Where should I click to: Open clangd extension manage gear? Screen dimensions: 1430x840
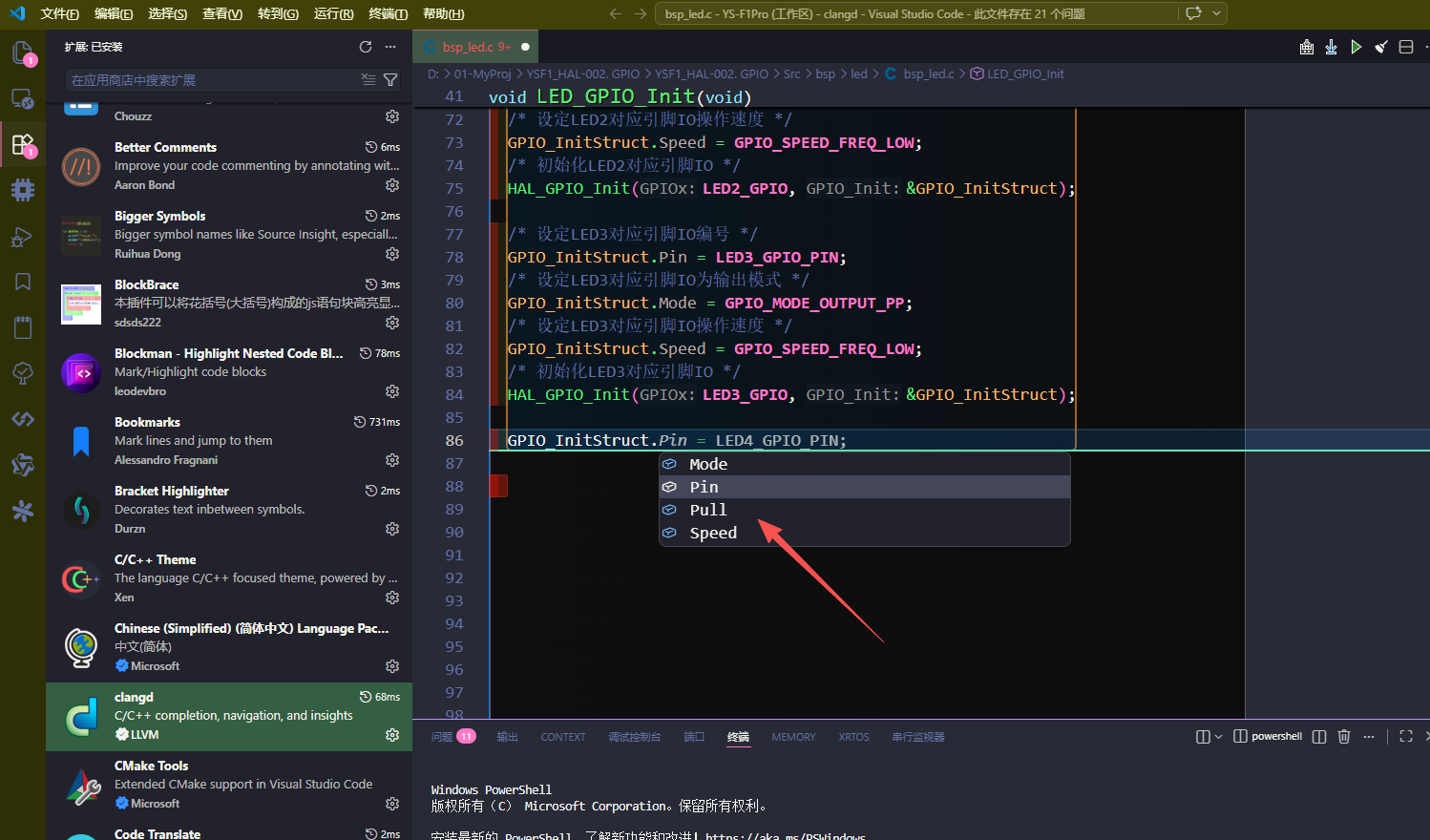392,735
